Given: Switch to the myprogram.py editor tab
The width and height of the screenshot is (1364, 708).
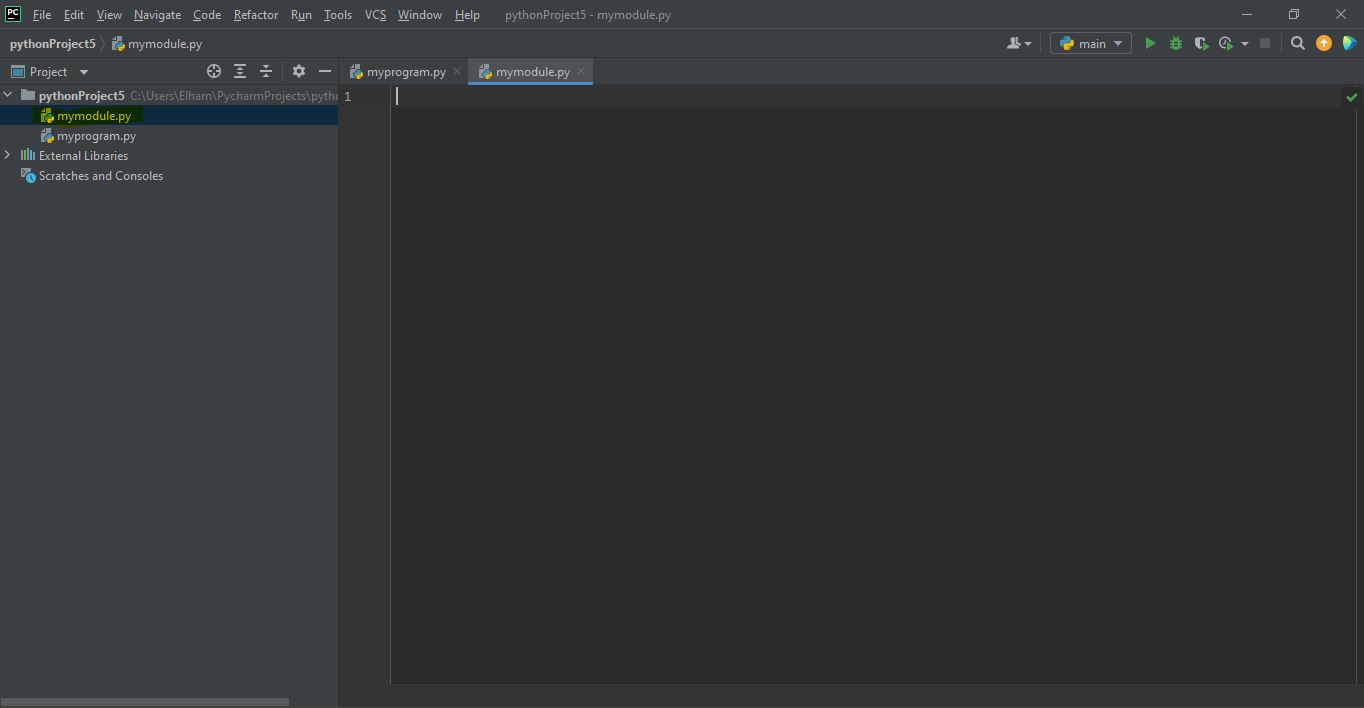Looking at the screenshot, I should (x=405, y=72).
